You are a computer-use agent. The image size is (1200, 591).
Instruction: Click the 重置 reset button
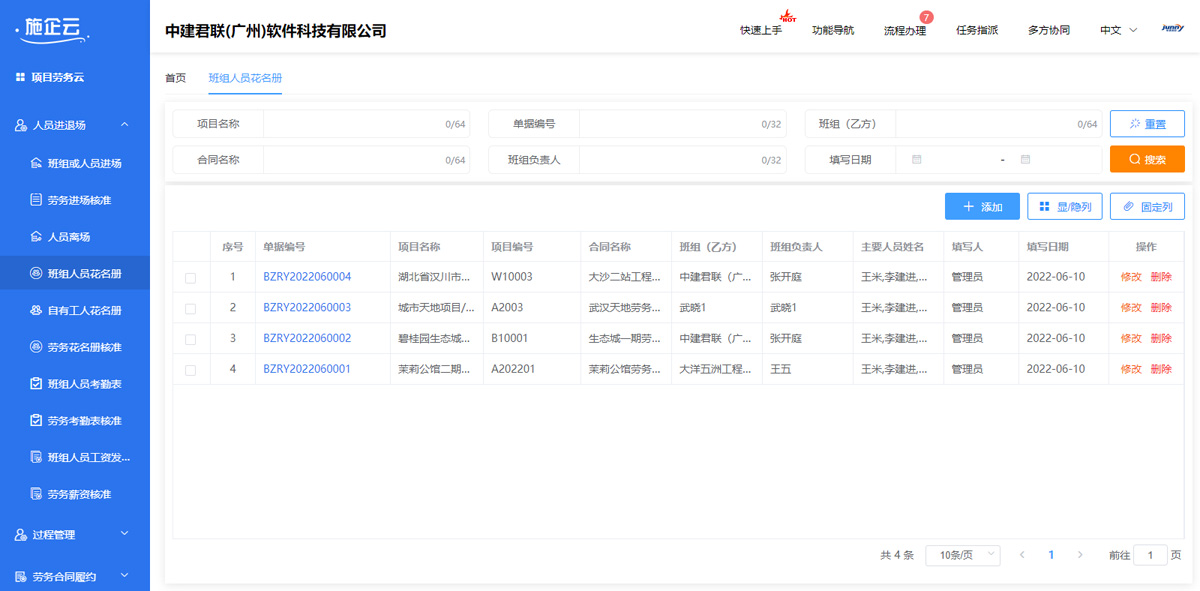tap(1147, 124)
